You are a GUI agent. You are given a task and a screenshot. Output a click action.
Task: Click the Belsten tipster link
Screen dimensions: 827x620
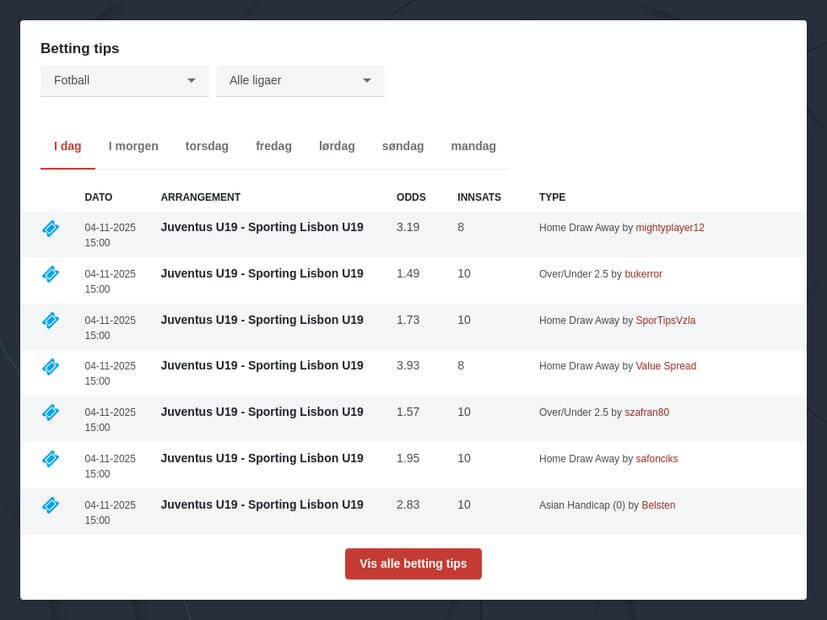(660, 505)
